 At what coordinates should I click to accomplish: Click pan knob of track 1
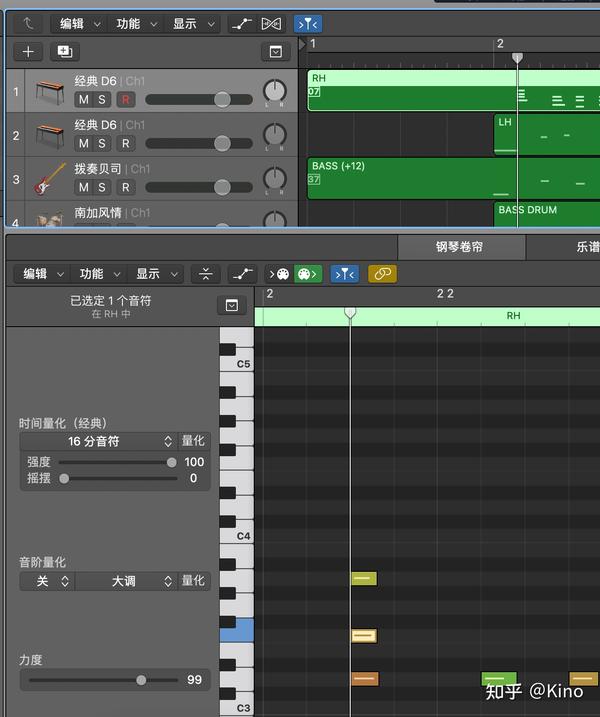[275, 91]
